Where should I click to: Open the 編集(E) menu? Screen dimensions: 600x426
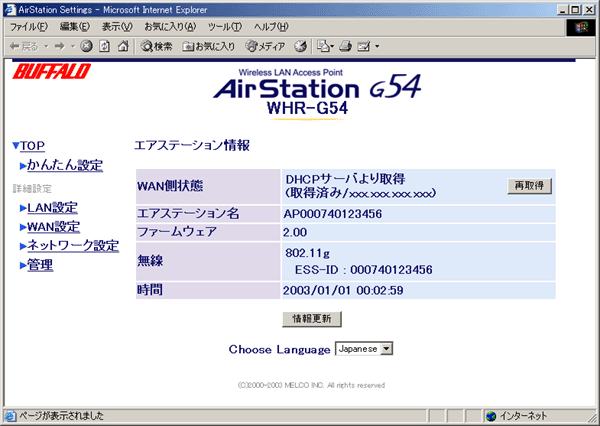click(75, 27)
